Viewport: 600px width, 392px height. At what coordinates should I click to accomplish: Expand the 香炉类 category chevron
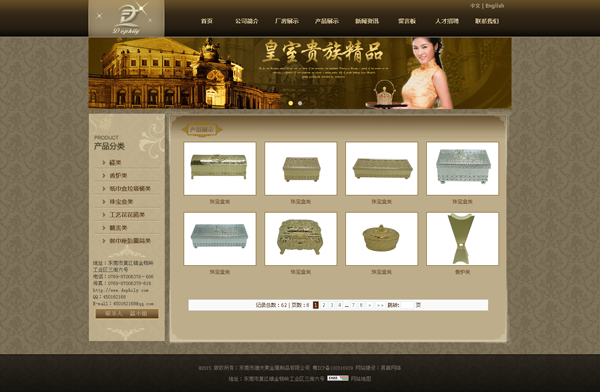pyautogui.click(x=104, y=175)
